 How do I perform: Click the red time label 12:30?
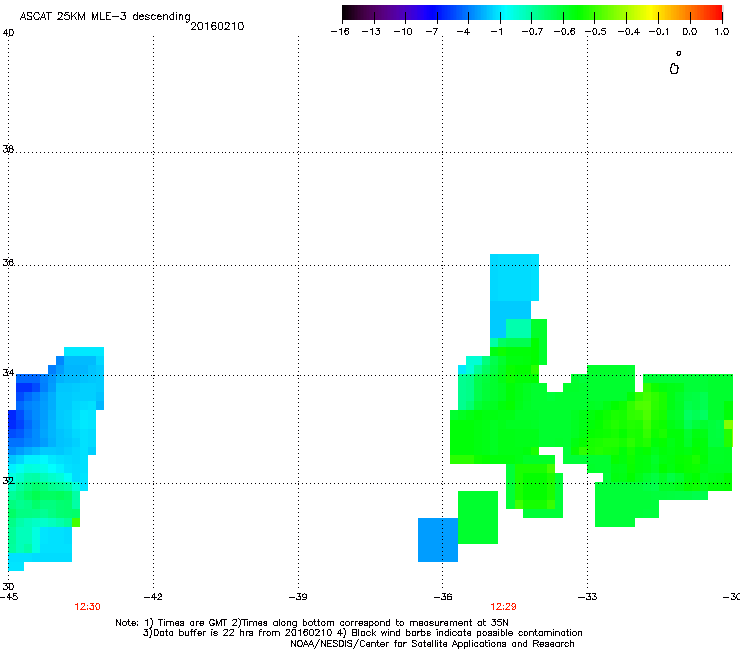point(87,607)
